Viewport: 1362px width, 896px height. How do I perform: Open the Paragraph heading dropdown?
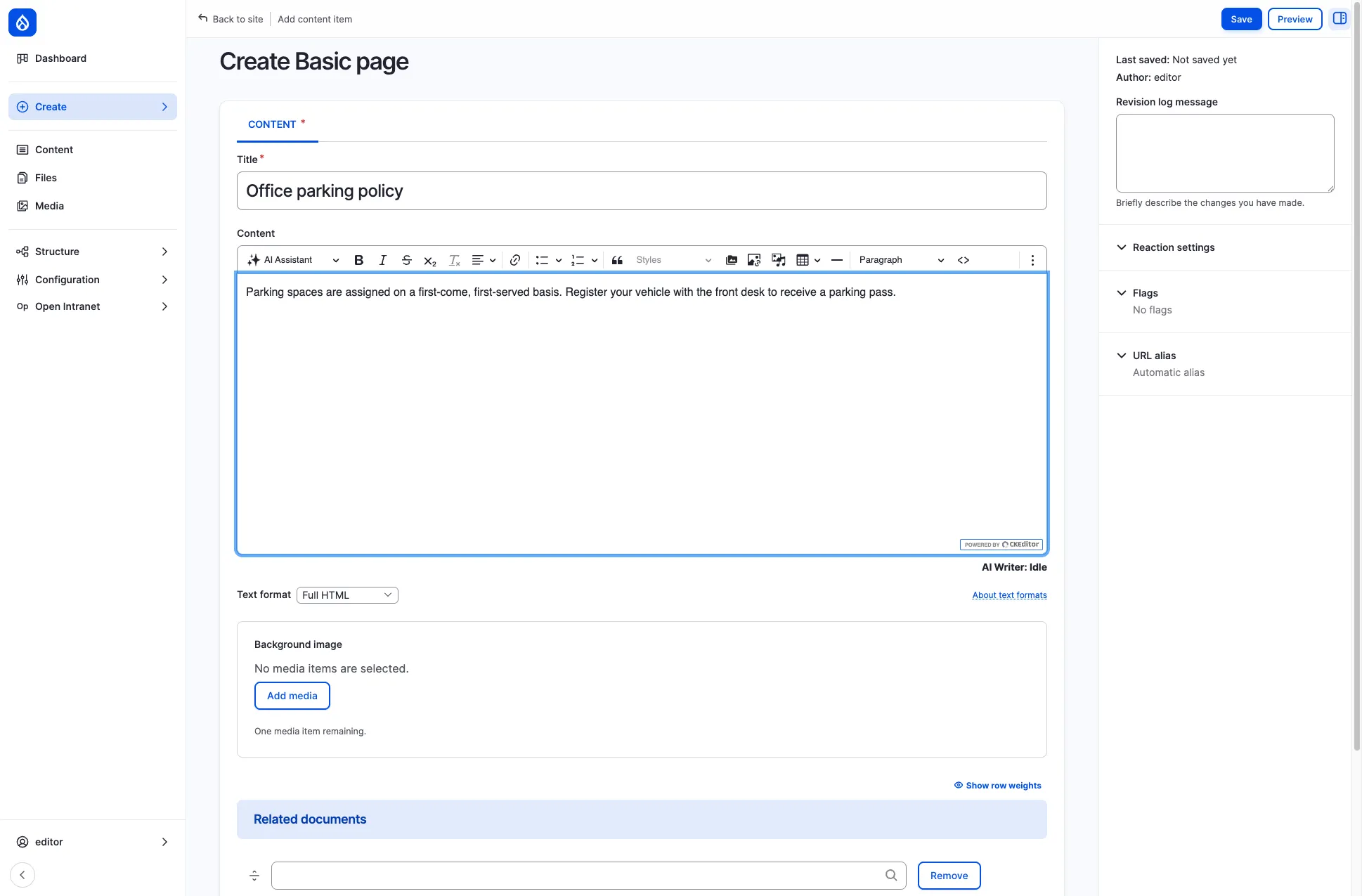901,260
